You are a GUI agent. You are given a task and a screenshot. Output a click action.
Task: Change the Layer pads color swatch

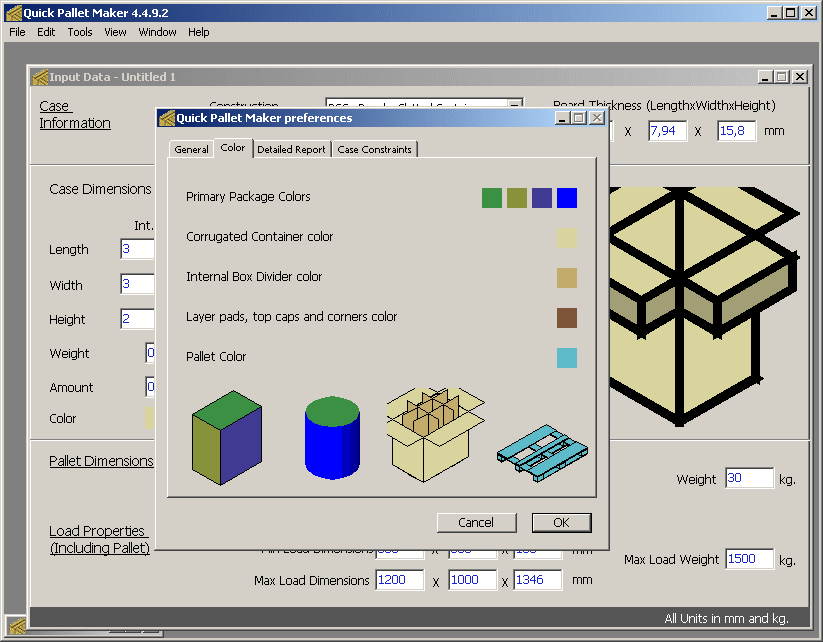[x=567, y=318]
